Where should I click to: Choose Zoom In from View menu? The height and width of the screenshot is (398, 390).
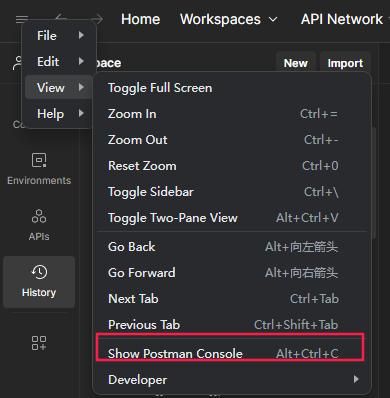click(232, 114)
